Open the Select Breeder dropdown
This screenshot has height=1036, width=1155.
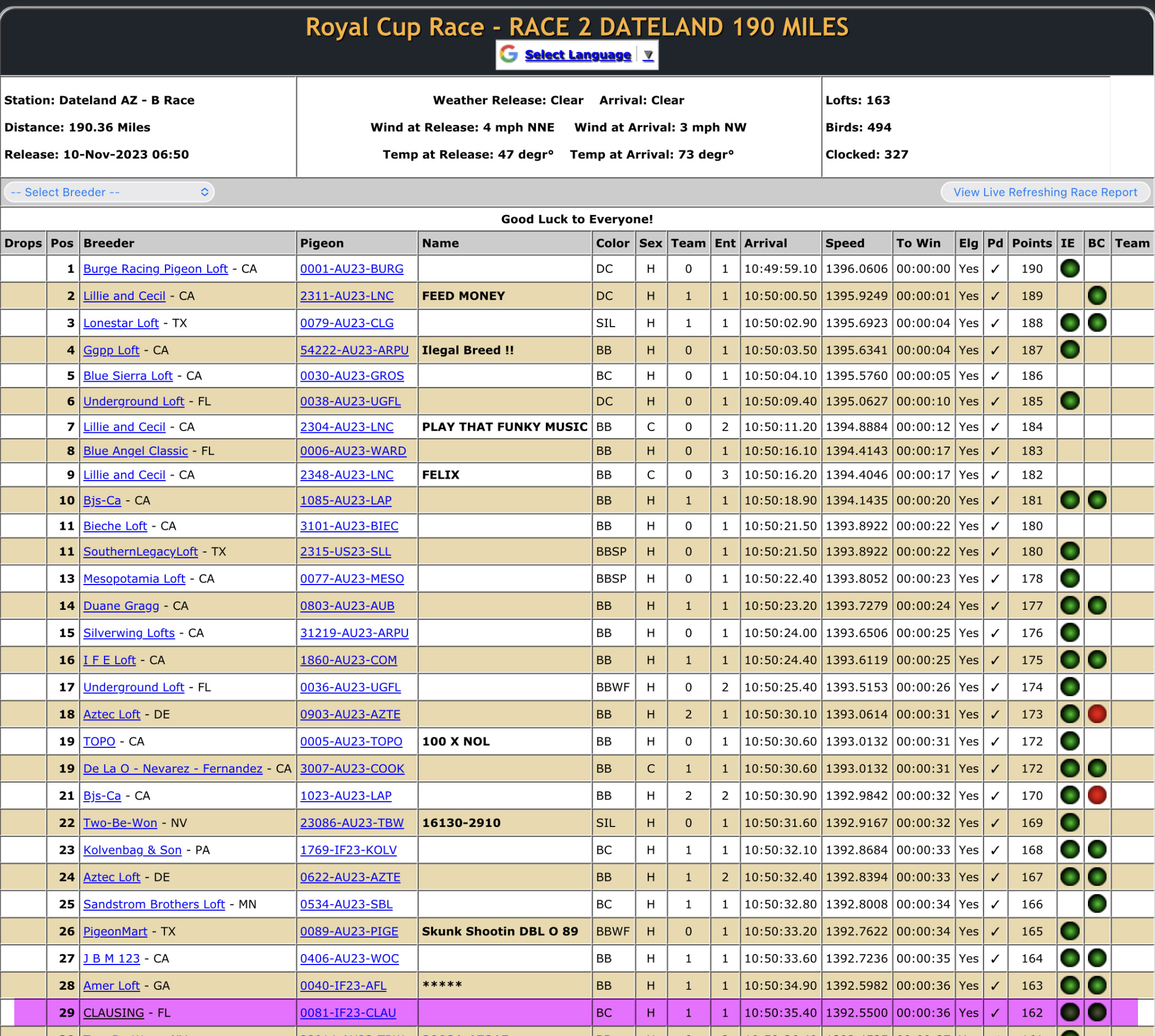tap(109, 192)
